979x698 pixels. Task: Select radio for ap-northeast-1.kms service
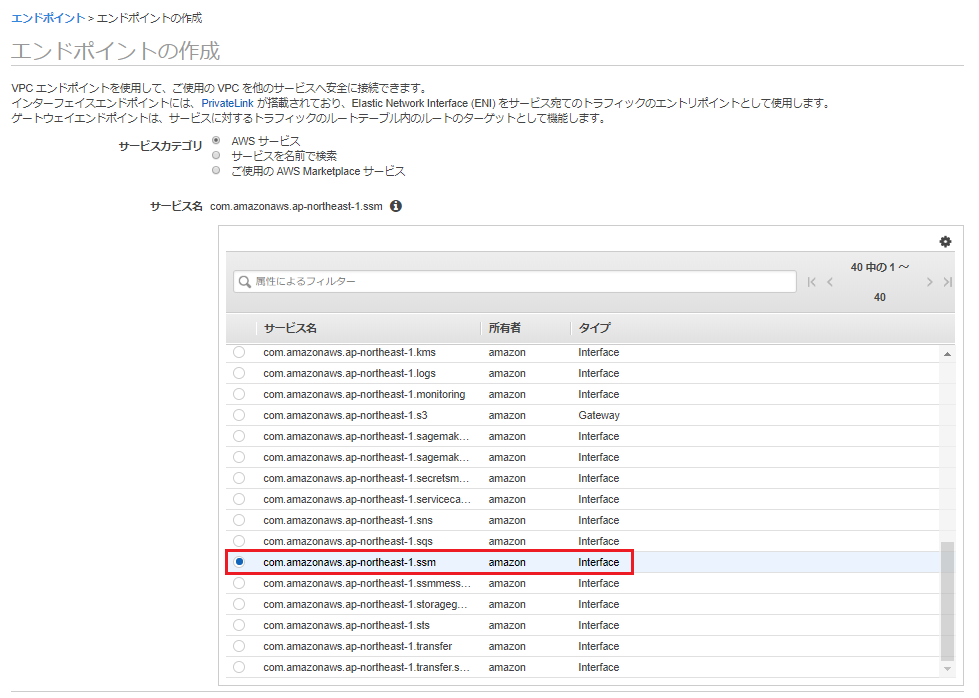click(239, 352)
